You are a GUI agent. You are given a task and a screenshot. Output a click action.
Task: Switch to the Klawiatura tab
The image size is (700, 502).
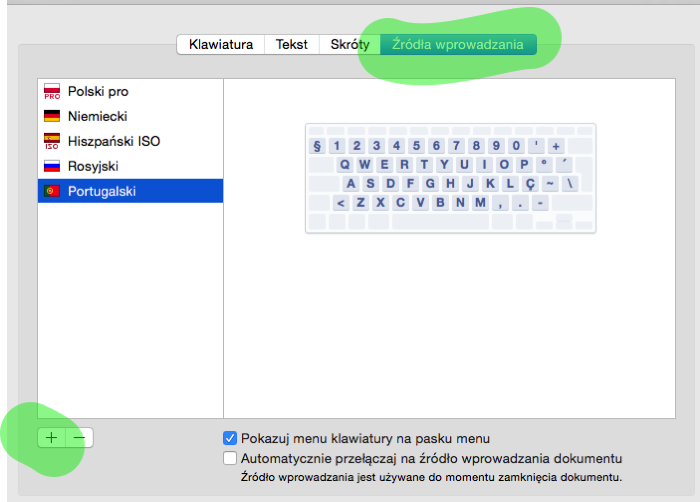(221, 44)
